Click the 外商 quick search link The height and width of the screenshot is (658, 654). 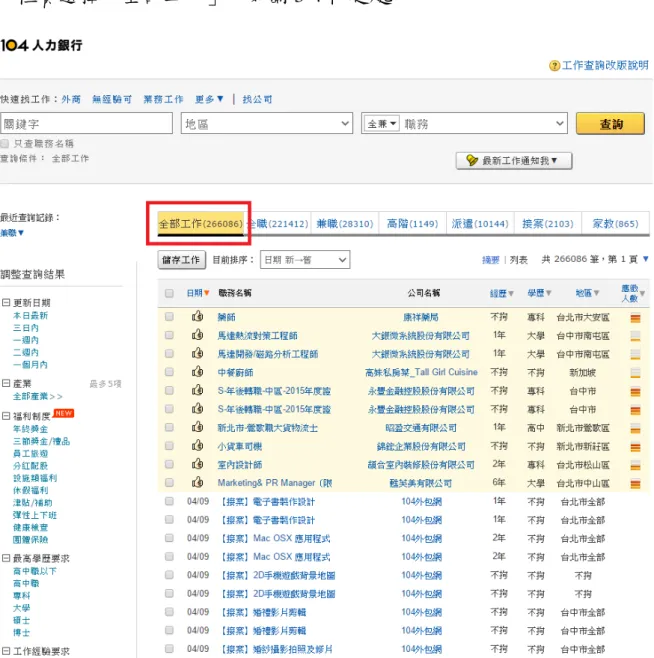coord(71,99)
